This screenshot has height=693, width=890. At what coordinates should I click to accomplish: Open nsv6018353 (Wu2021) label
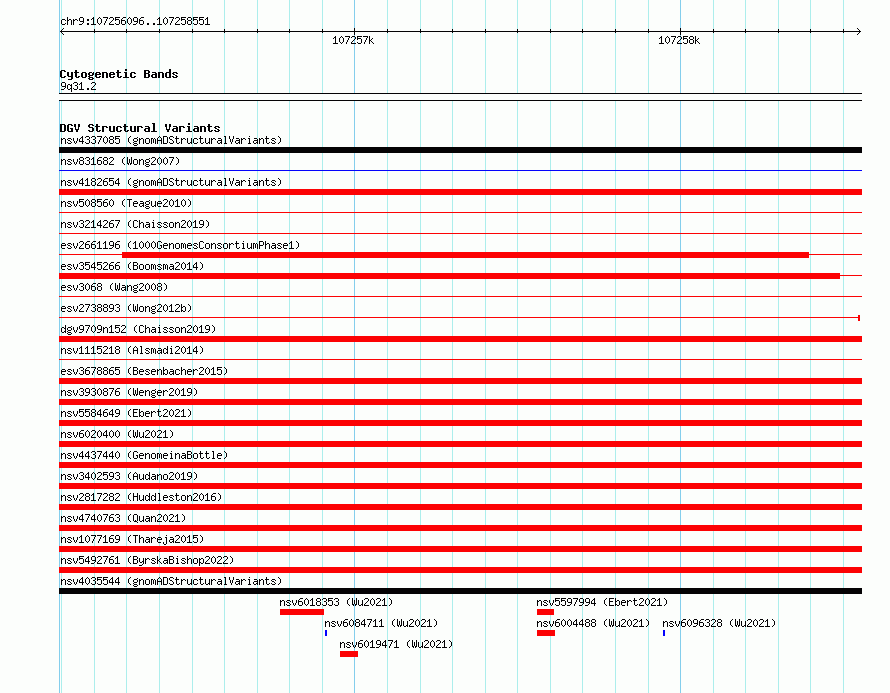pyautogui.click(x=336, y=602)
